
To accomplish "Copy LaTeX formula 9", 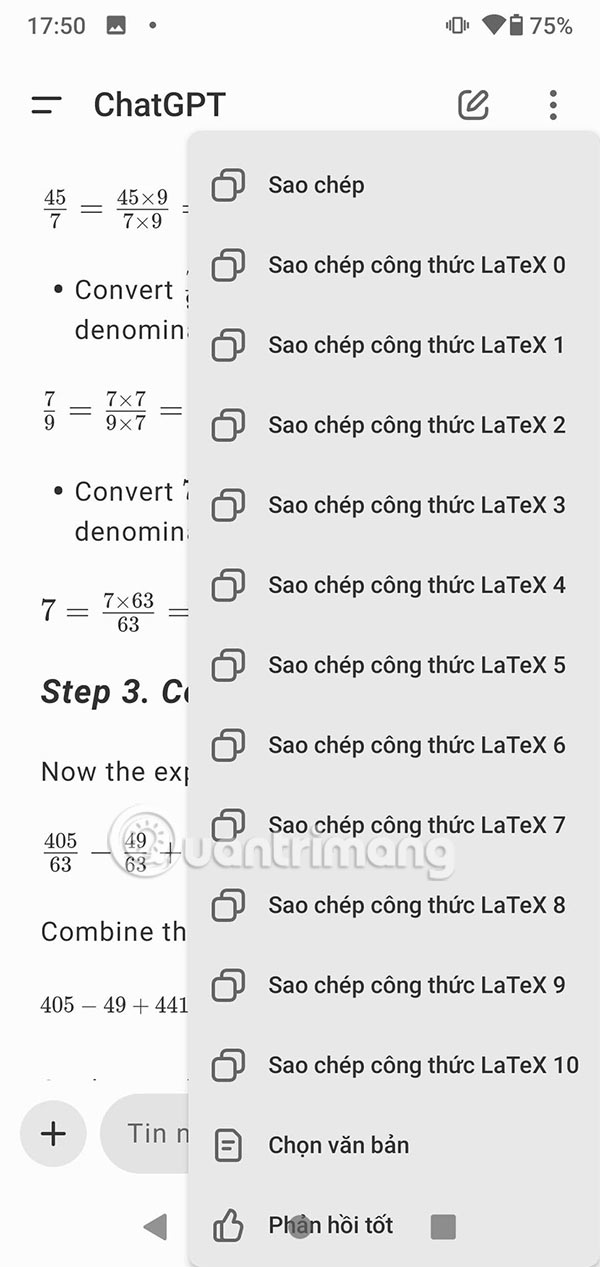I will (x=416, y=985).
